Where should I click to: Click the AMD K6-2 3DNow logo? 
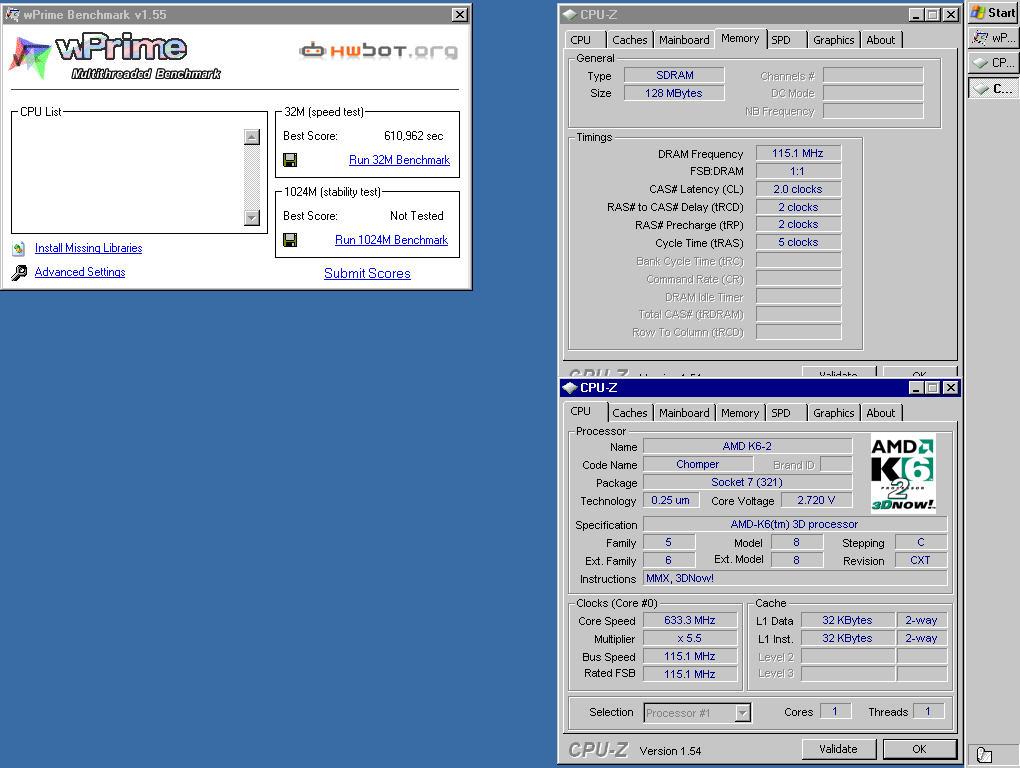click(x=903, y=473)
